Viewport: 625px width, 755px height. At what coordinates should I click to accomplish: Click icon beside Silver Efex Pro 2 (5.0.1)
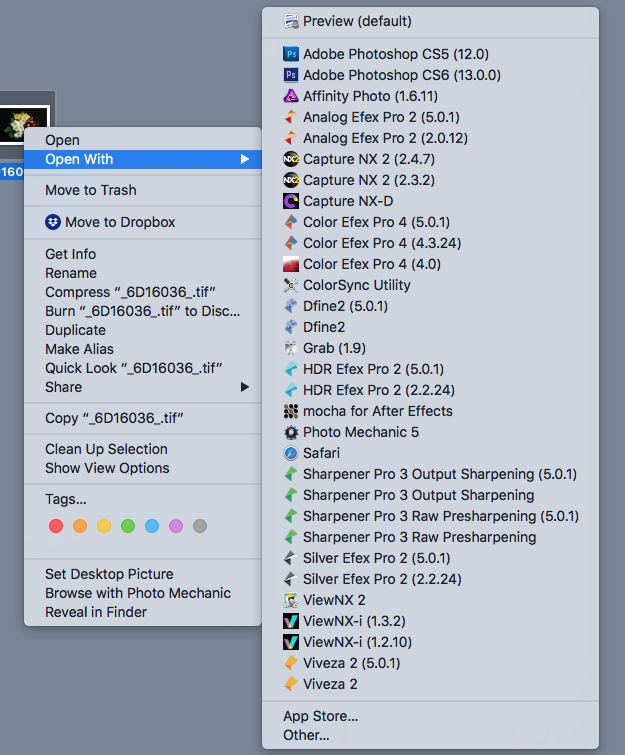click(x=291, y=558)
